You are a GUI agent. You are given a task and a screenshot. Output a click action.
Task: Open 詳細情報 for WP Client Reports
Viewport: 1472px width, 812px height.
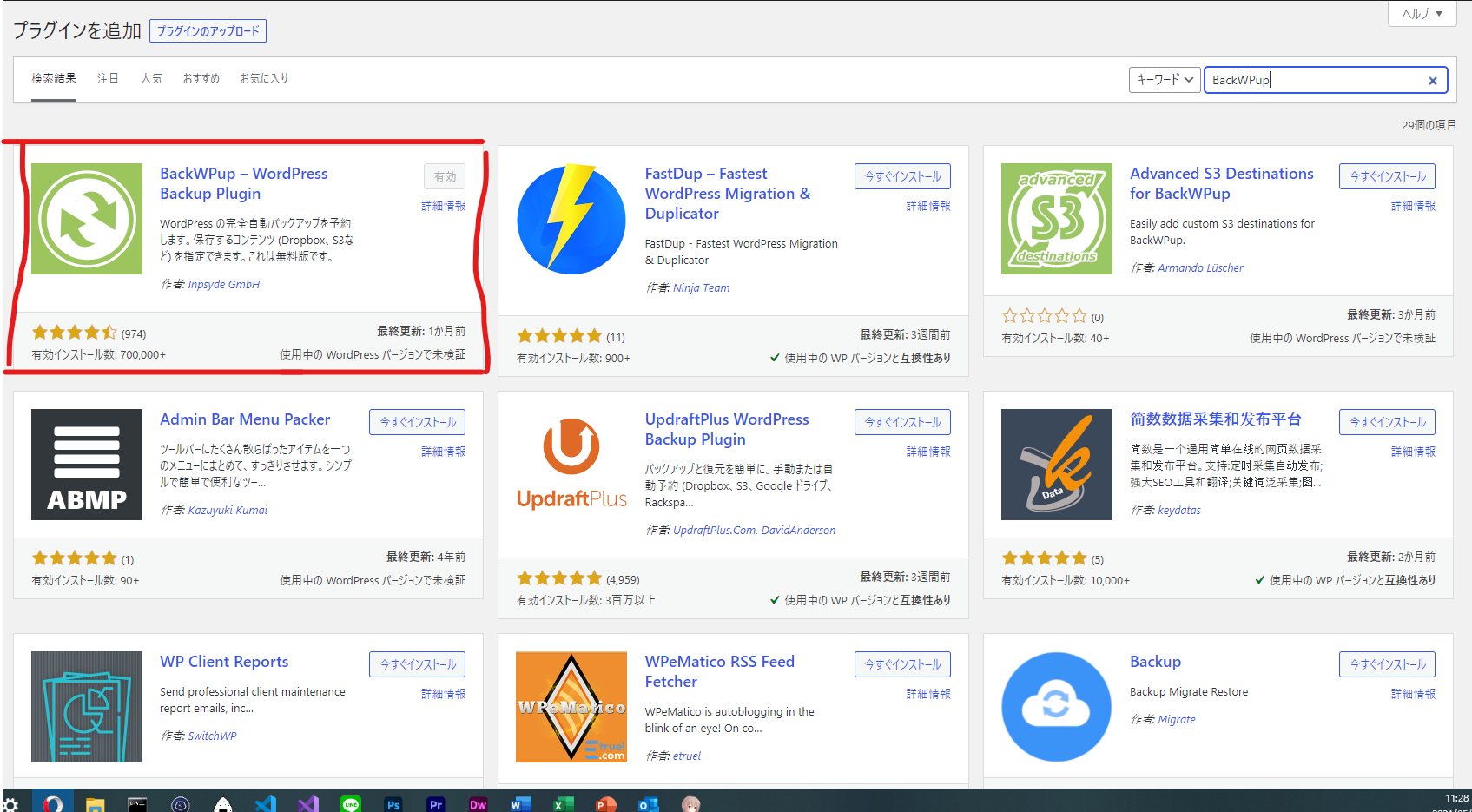(x=443, y=694)
